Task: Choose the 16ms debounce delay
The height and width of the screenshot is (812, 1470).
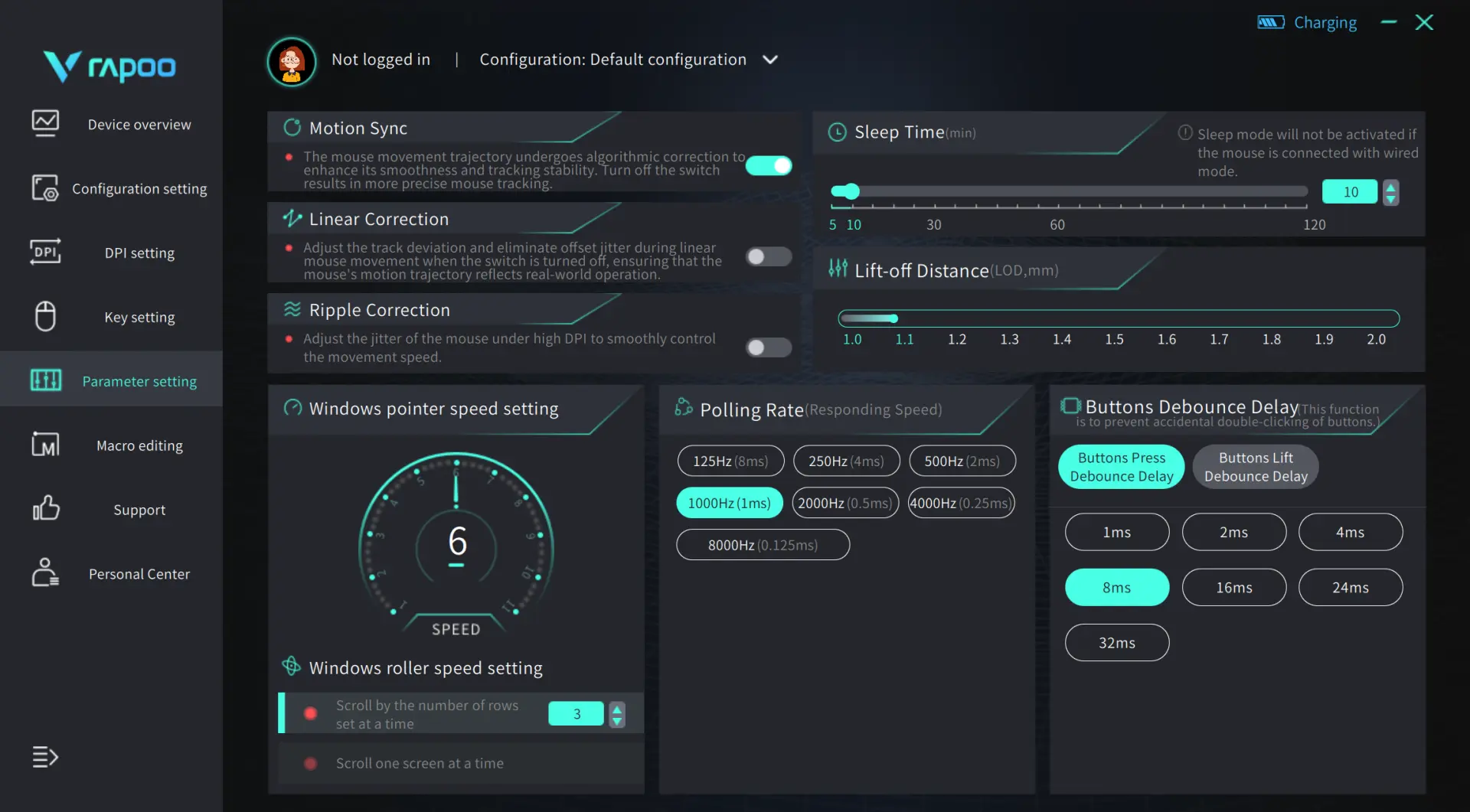Action: [x=1234, y=587]
